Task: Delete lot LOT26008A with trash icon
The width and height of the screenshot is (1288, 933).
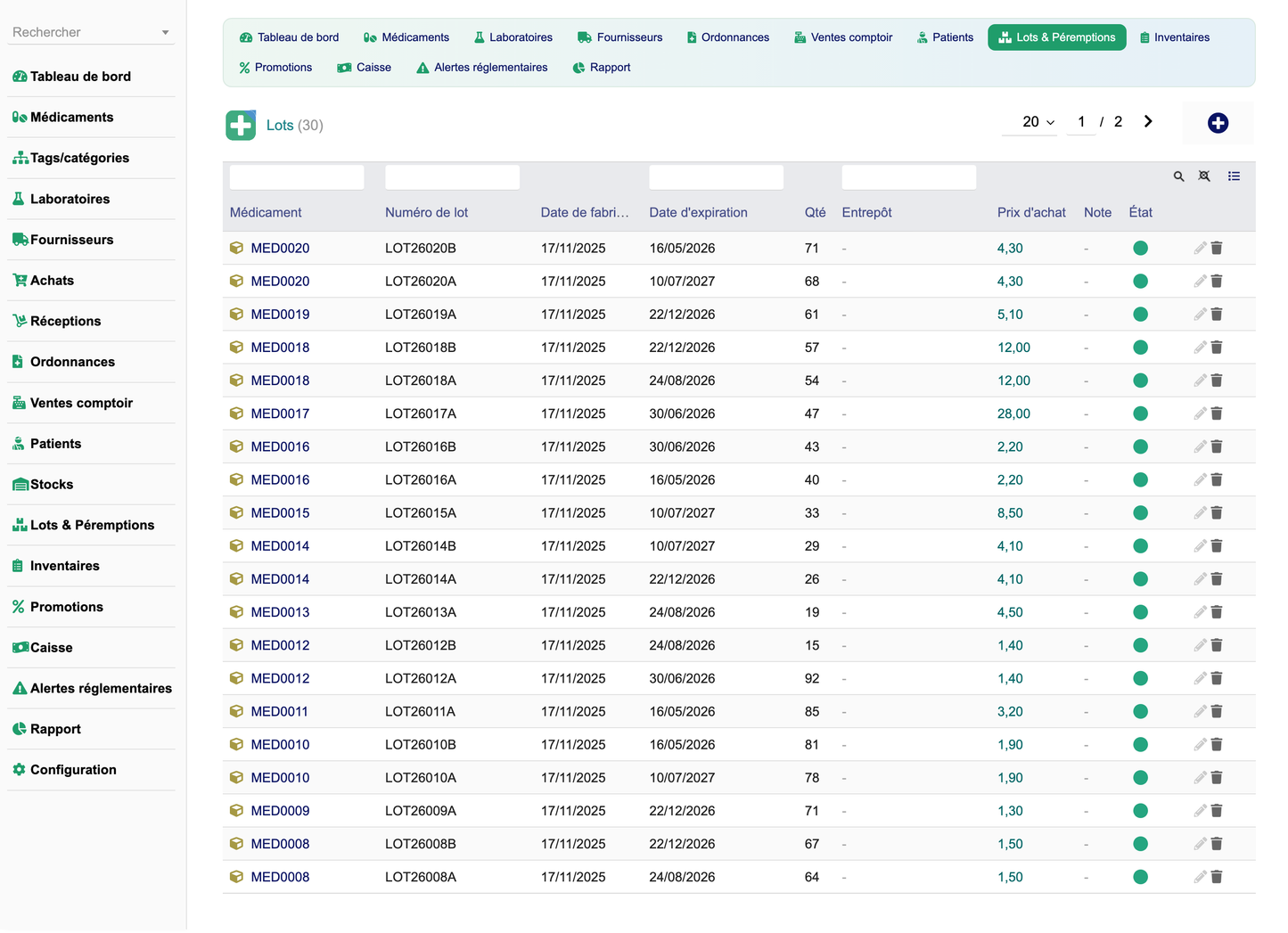Action: tap(1217, 877)
